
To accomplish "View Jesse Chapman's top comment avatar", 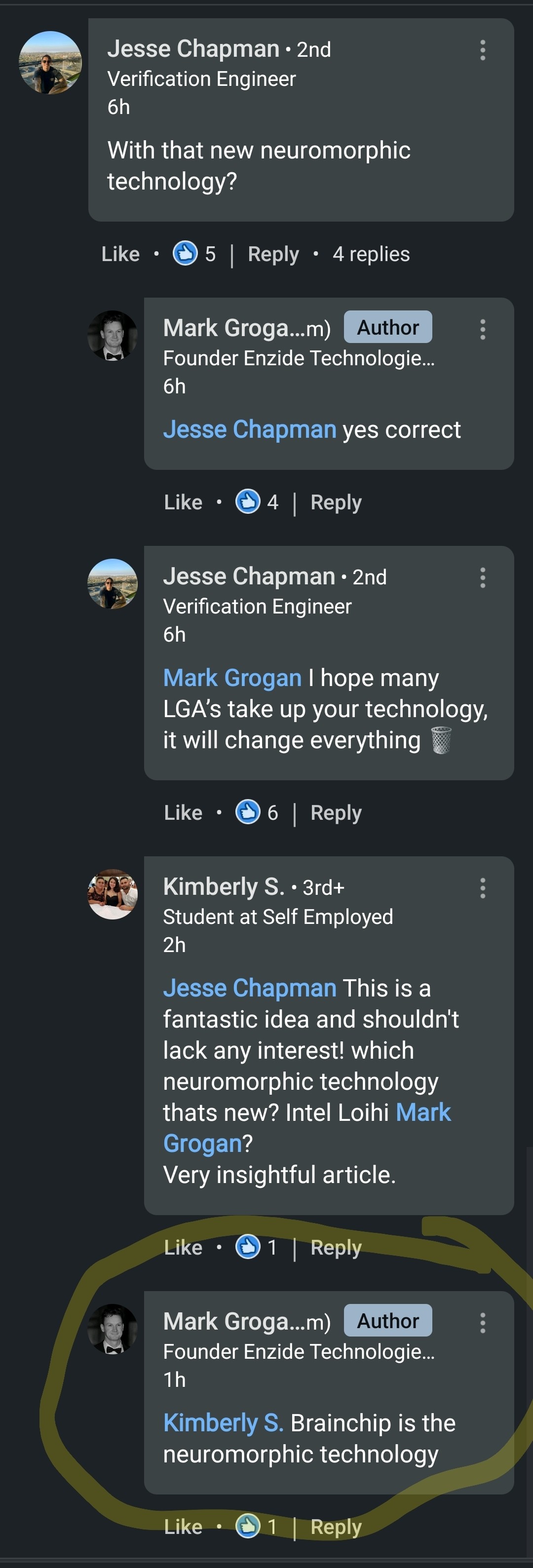I will pyautogui.click(x=50, y=63).
